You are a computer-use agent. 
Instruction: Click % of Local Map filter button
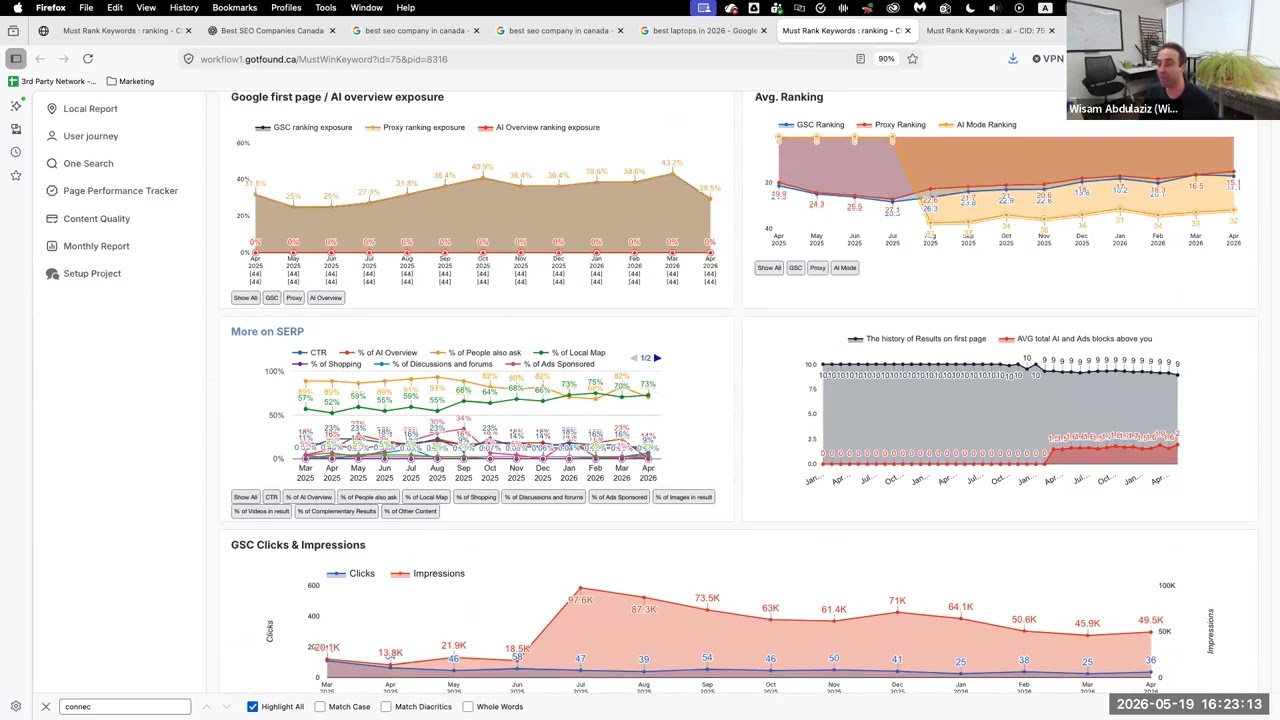[x=426, y=497]
